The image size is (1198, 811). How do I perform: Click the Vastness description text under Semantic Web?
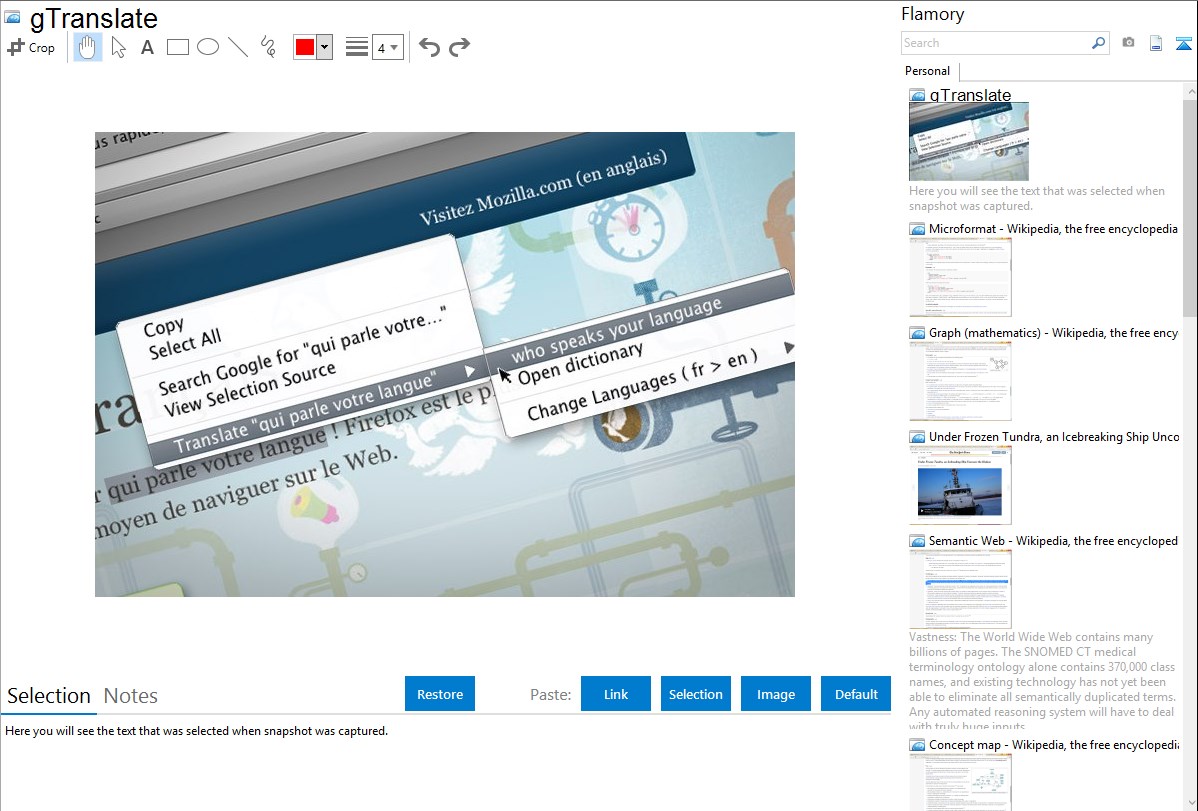[x=1042, y=681]
